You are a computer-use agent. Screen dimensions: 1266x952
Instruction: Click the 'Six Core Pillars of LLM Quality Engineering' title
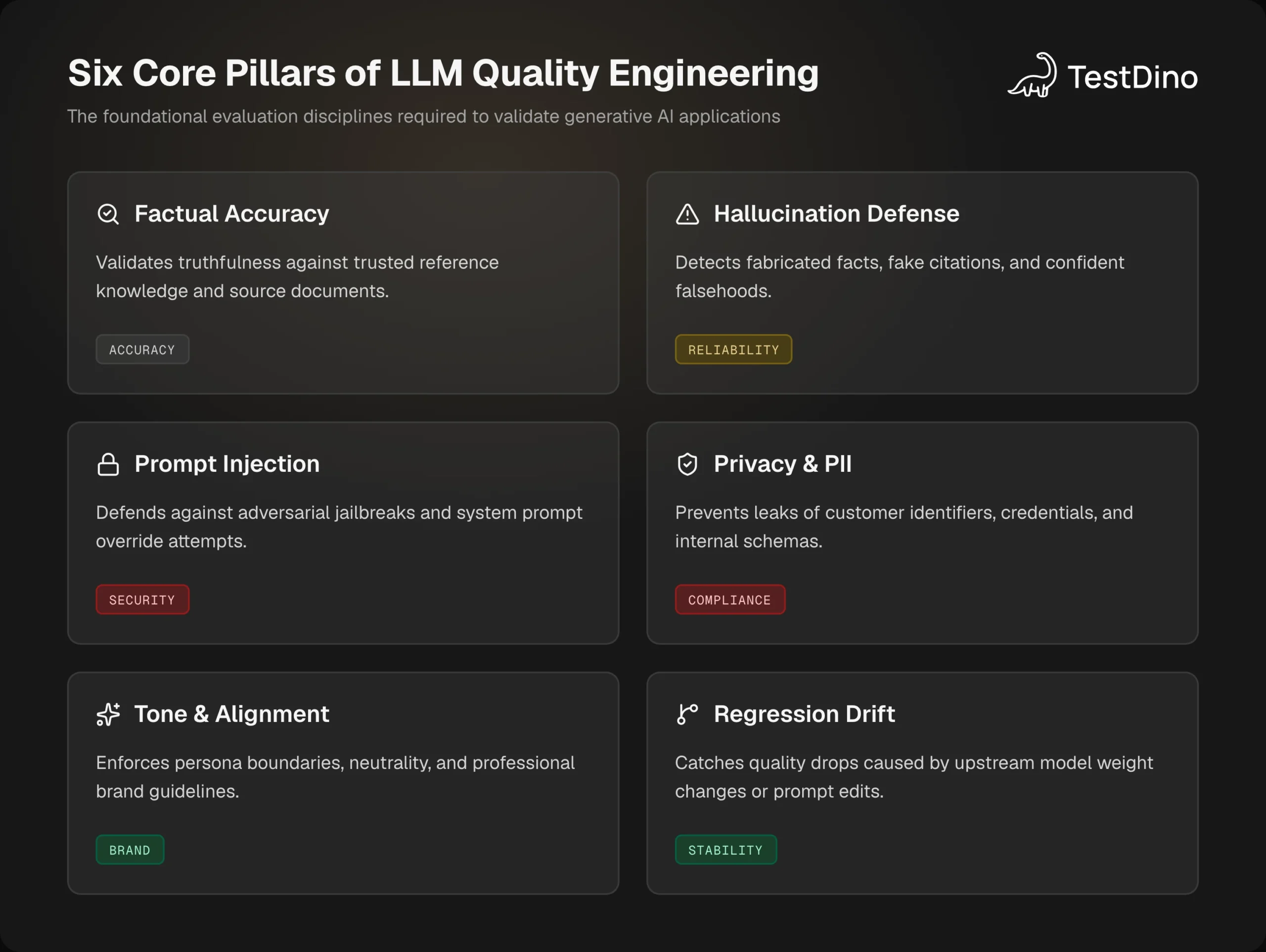point(444,73)
